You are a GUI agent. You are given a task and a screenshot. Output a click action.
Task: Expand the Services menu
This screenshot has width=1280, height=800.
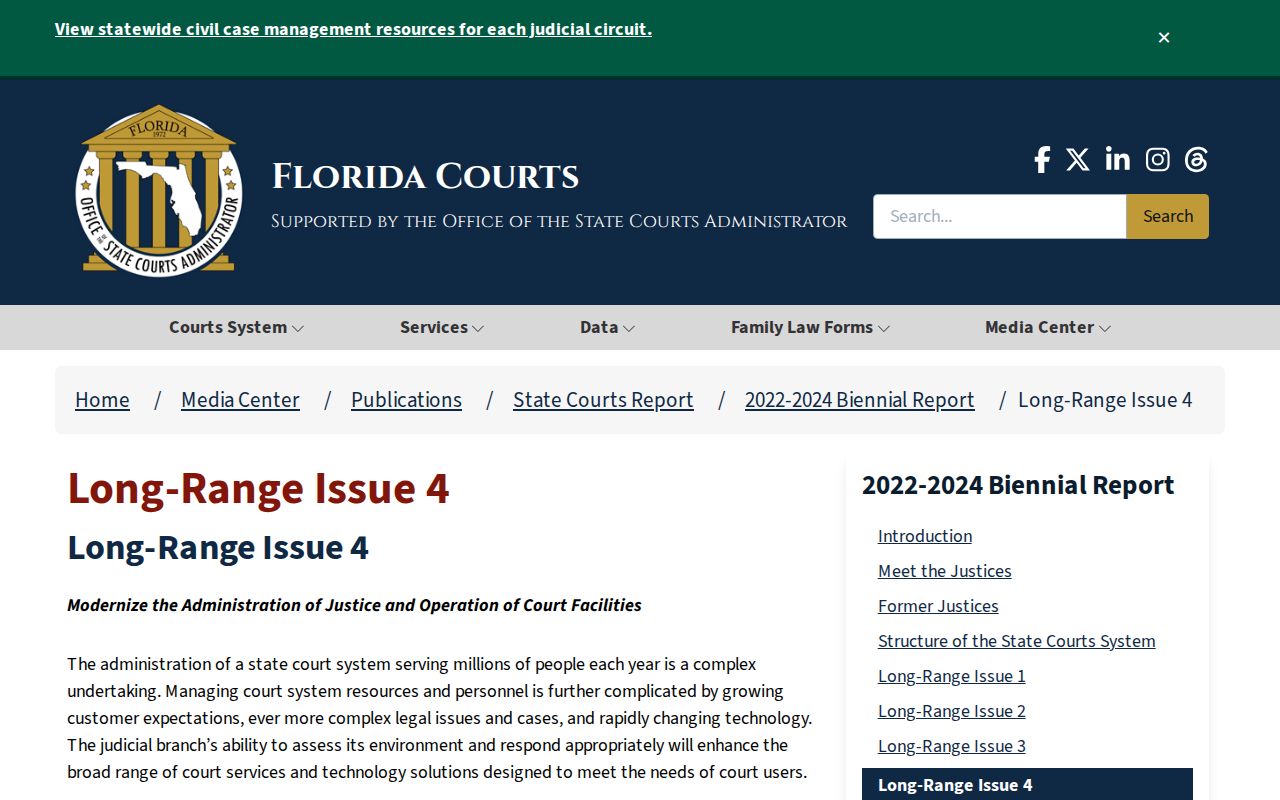(442, 327)
